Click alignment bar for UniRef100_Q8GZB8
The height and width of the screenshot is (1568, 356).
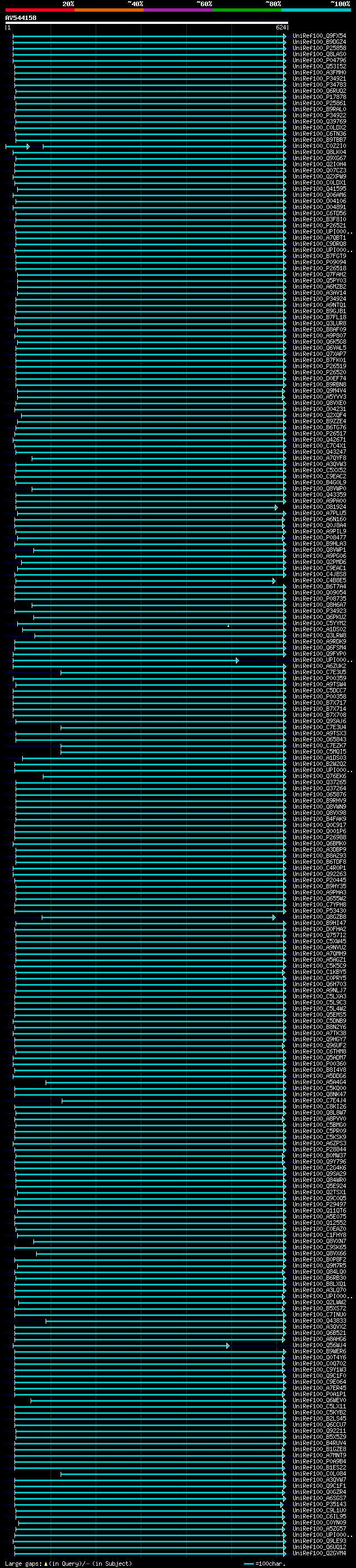(x=158, y=917)
